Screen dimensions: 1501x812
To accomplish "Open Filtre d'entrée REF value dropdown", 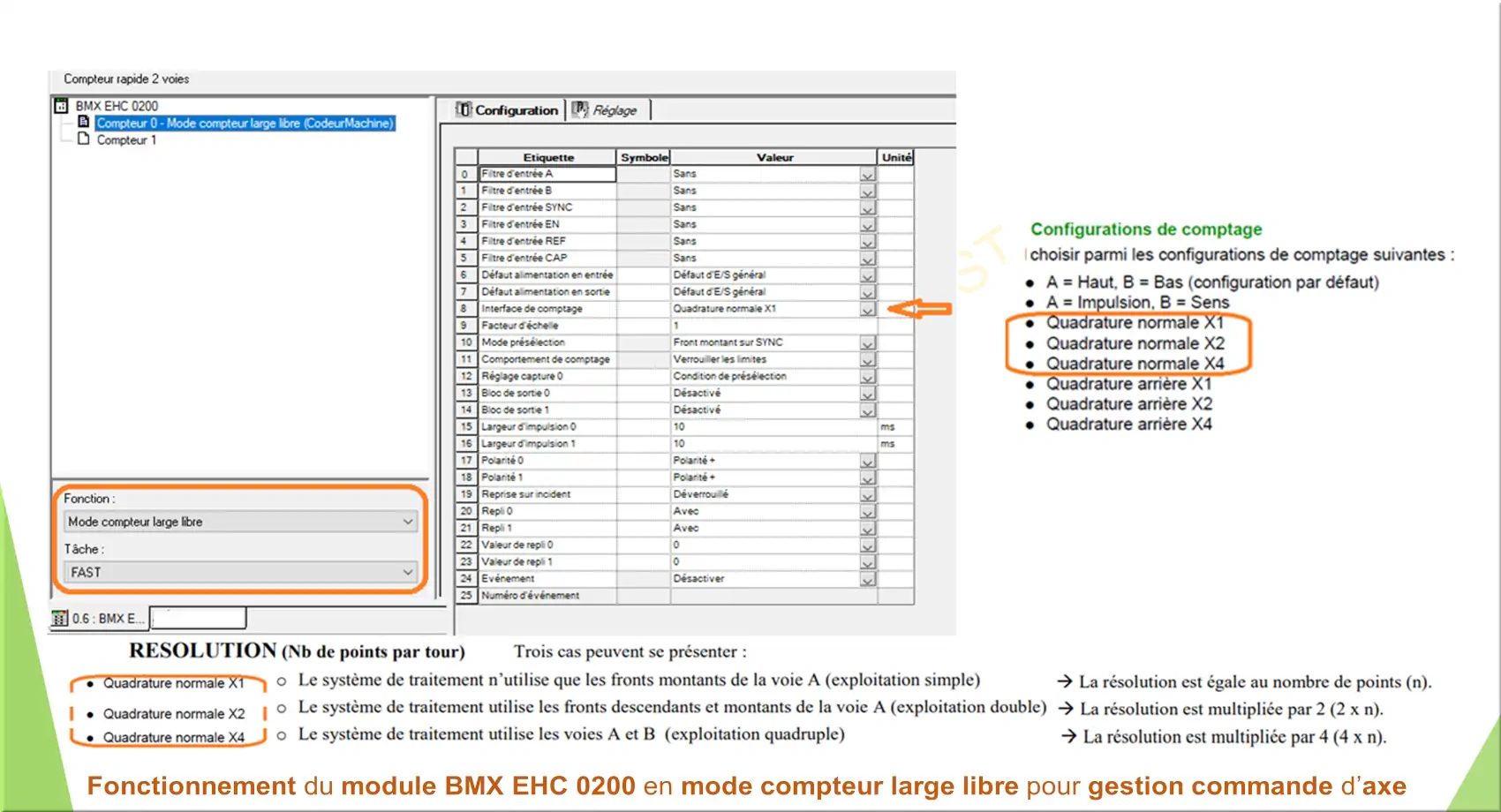I will tap(867, 242).
